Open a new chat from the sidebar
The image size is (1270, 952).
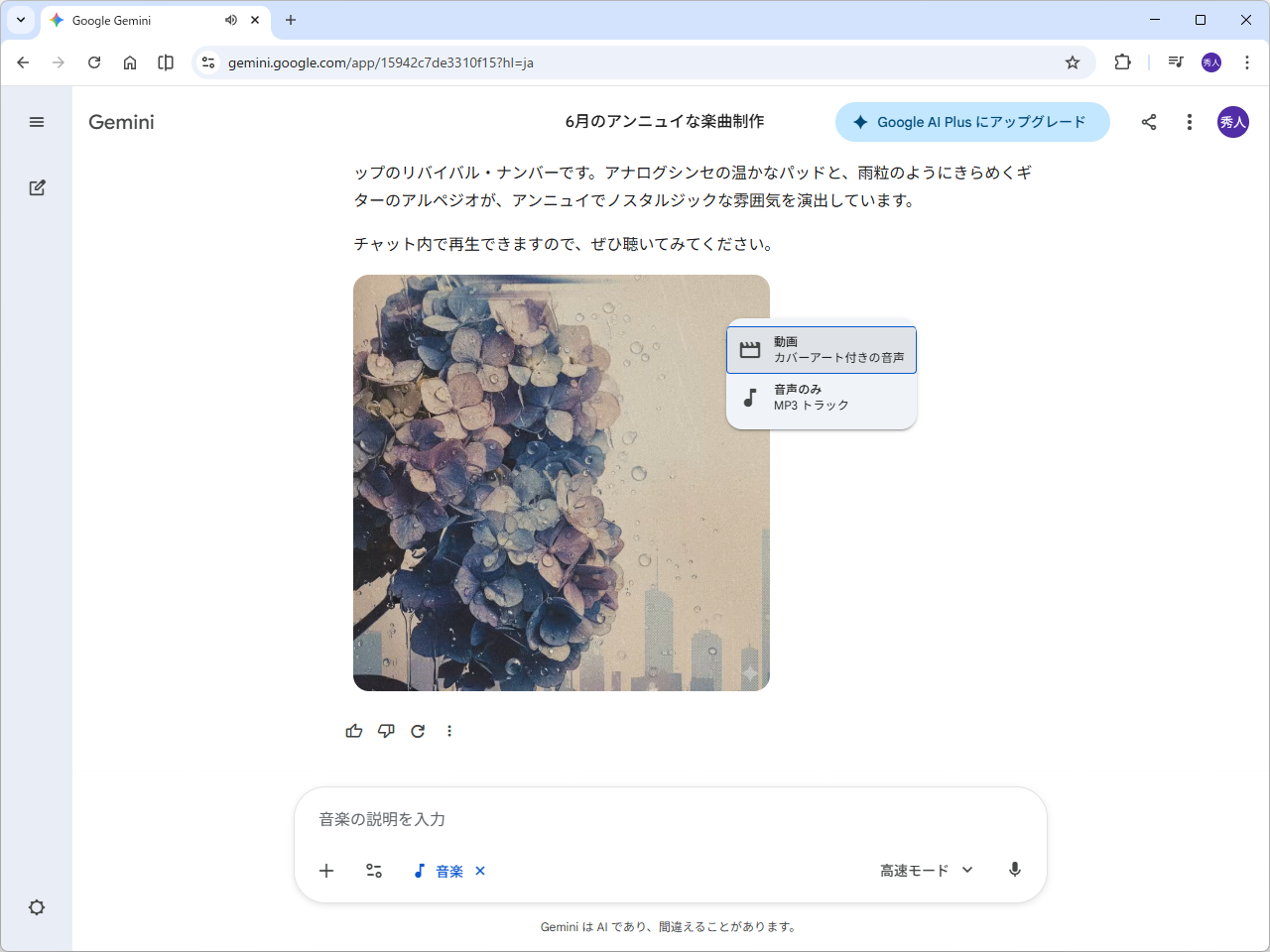pyautogui.click(x=37, y=187)
